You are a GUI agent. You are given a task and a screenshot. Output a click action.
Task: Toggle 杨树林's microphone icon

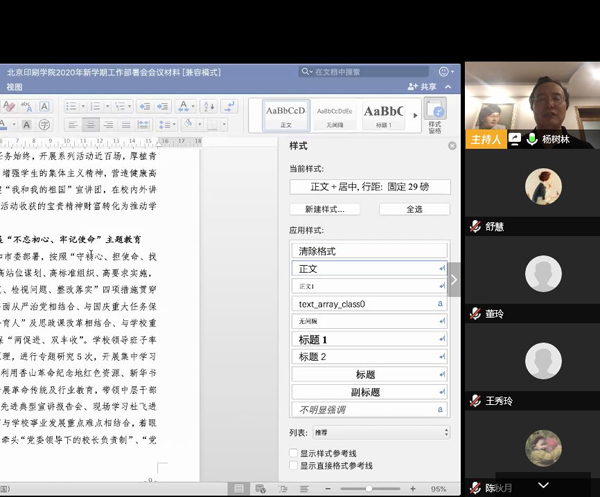click(532, 139)
